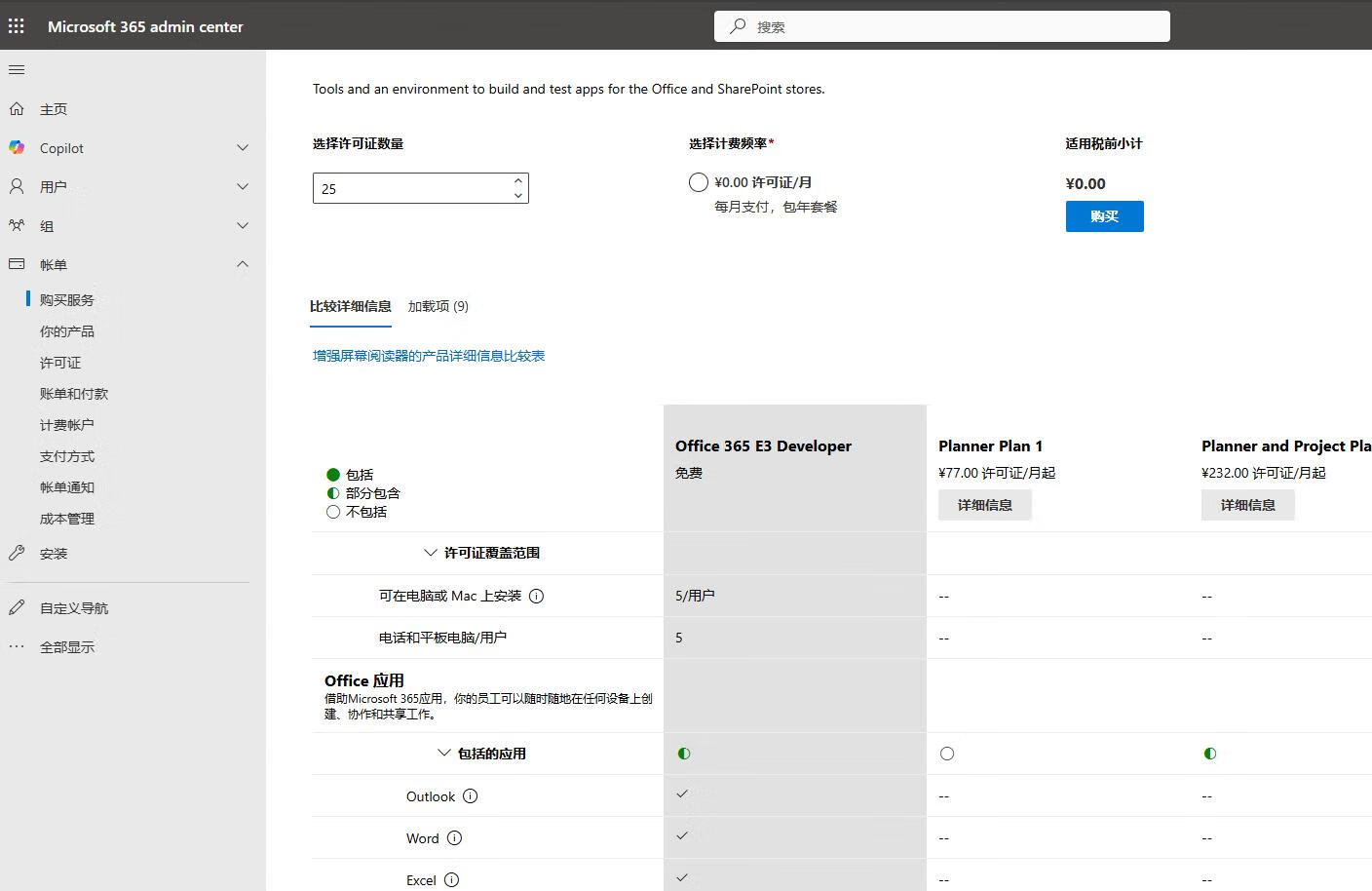Collapse the navigation hamburger menu
The width and height of the screenshot is (1372, 891).
tap(17, 70)
